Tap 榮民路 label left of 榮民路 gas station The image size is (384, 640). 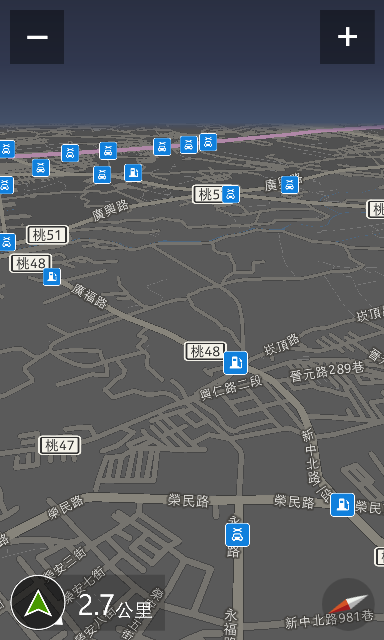(294, 502)
